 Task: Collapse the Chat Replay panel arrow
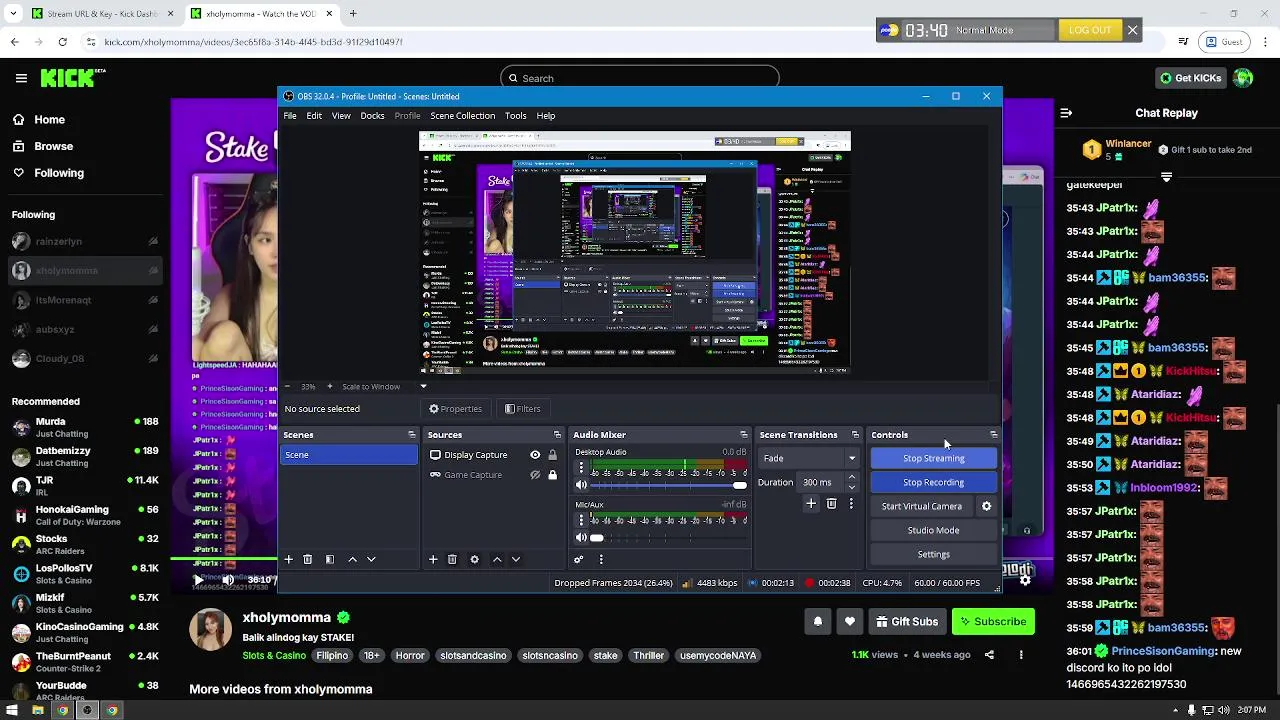coord(1066,113)
